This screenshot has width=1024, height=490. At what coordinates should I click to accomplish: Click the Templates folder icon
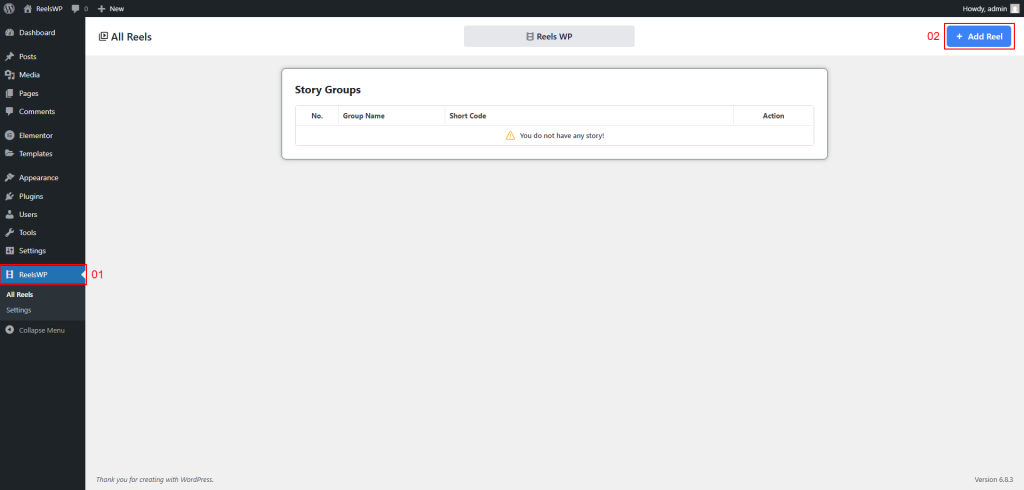click(9, 154)
